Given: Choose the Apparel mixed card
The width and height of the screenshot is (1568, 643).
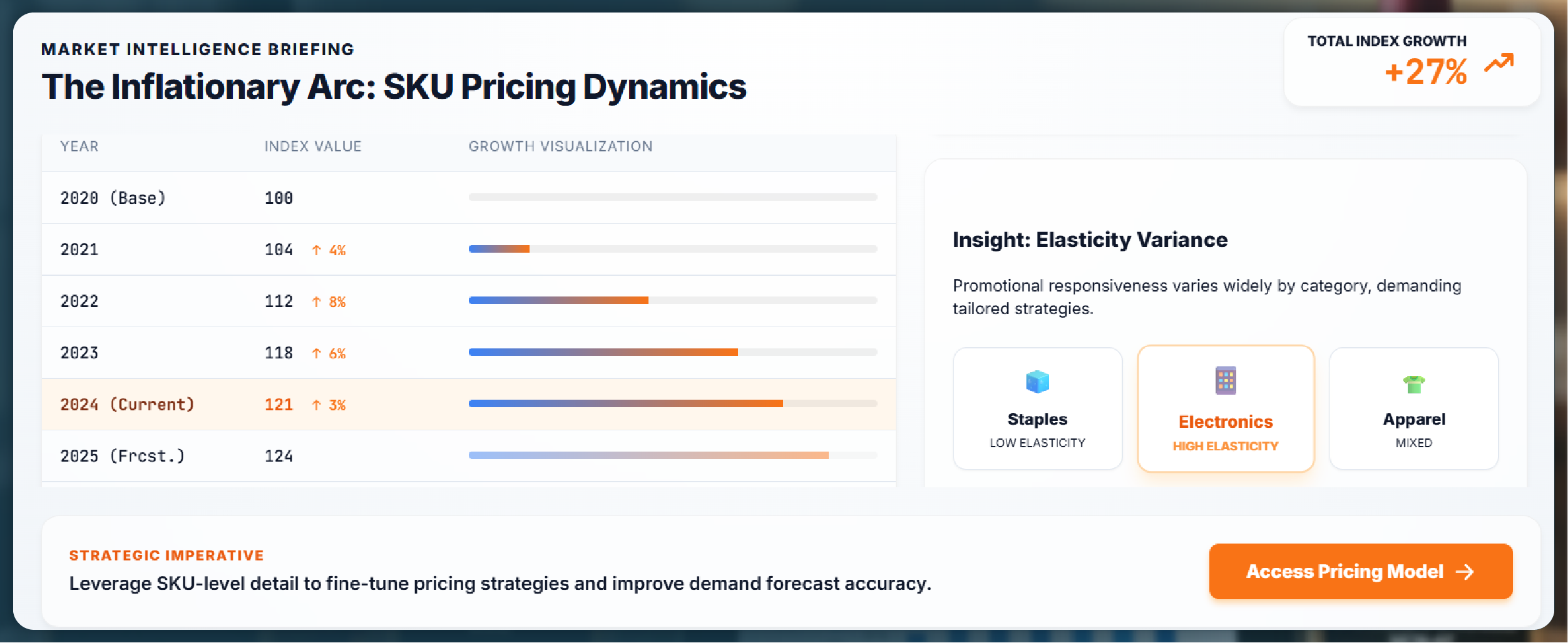Looking at the screenshot, I should (1413, 409).
